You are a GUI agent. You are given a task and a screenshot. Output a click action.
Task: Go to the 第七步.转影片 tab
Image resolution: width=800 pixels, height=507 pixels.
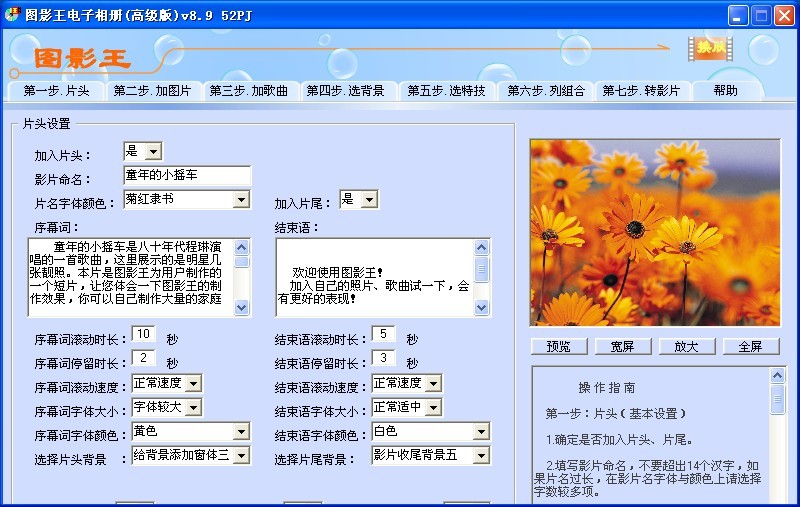click(641, 91)
